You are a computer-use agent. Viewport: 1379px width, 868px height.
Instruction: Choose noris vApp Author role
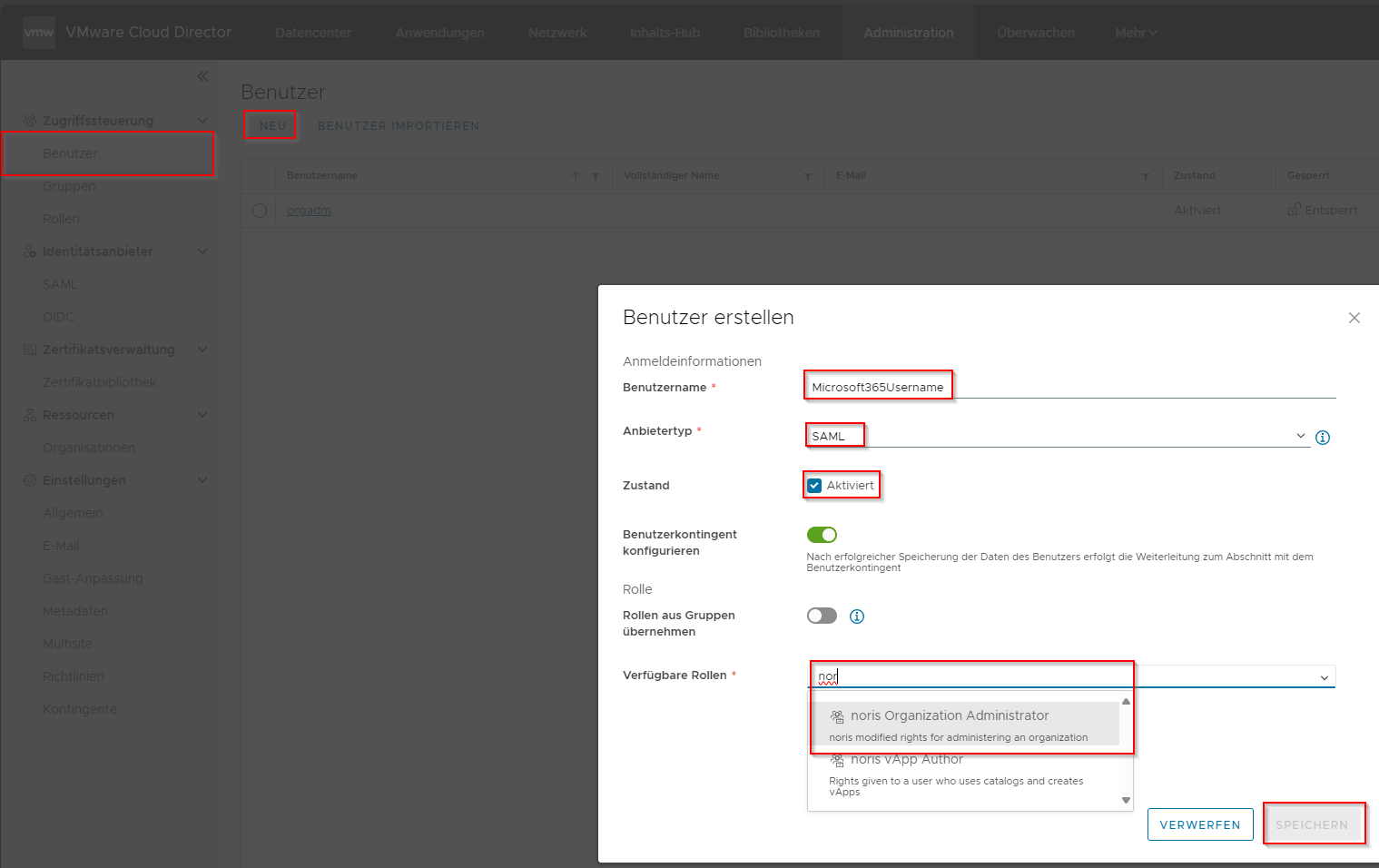[x=966, y=774]
